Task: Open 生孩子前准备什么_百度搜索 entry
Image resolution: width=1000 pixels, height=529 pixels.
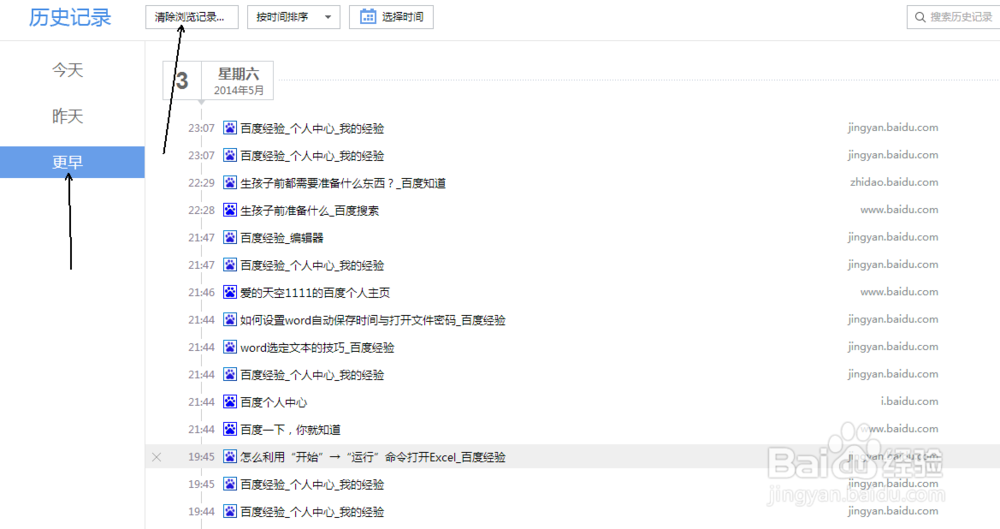Action: click(309, 211)
